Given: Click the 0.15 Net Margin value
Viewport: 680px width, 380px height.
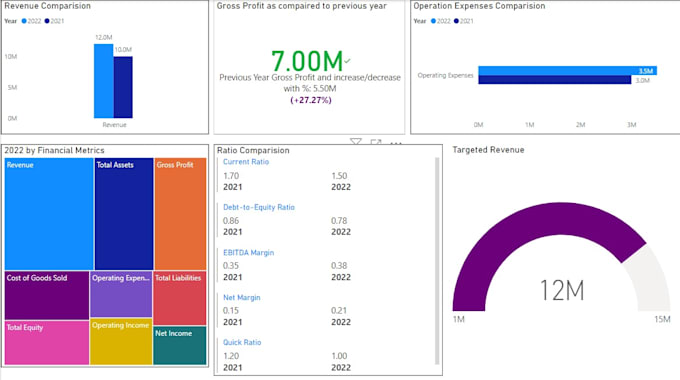Looking at the screenshot, I should [x=231, y=311].
